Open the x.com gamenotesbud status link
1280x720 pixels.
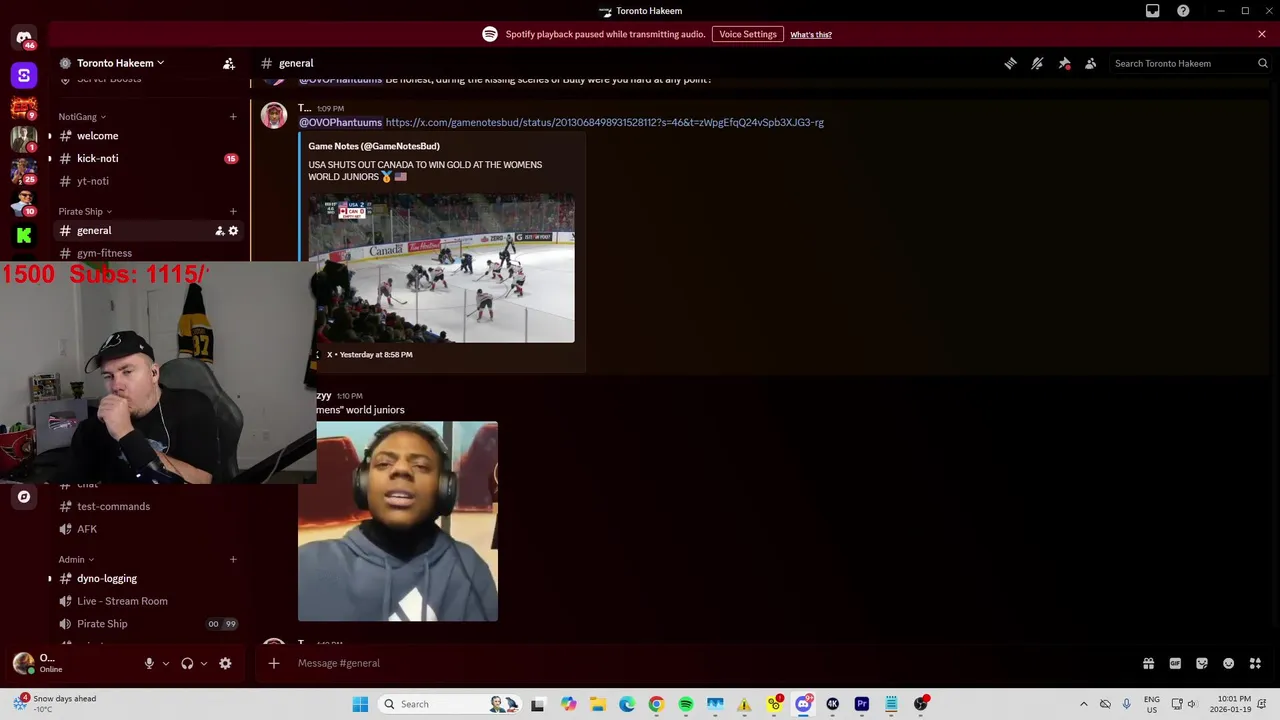click(x=605, y=122)
